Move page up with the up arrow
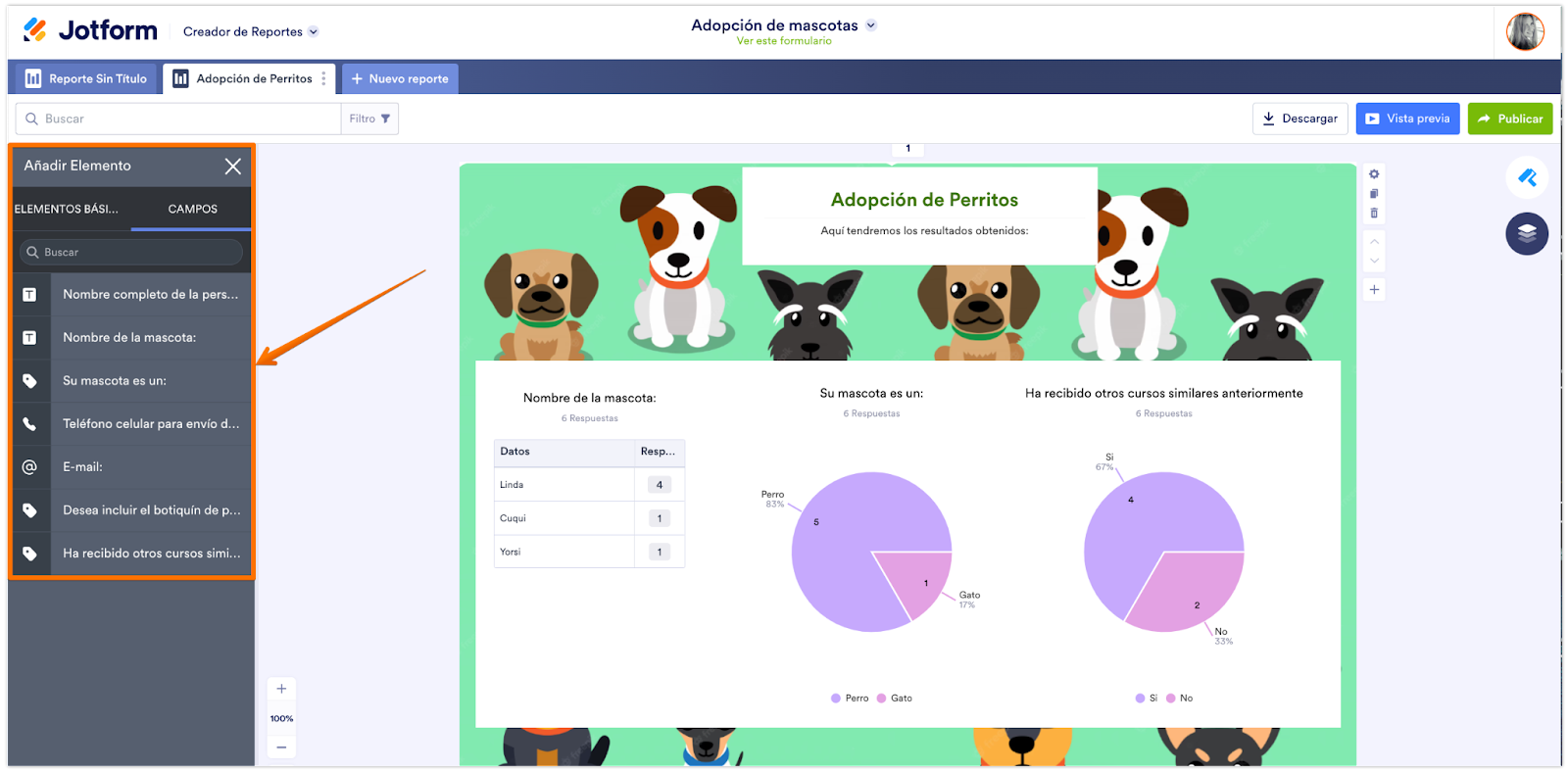The height and width of the screenshot is (772, 1568). 1374,242
